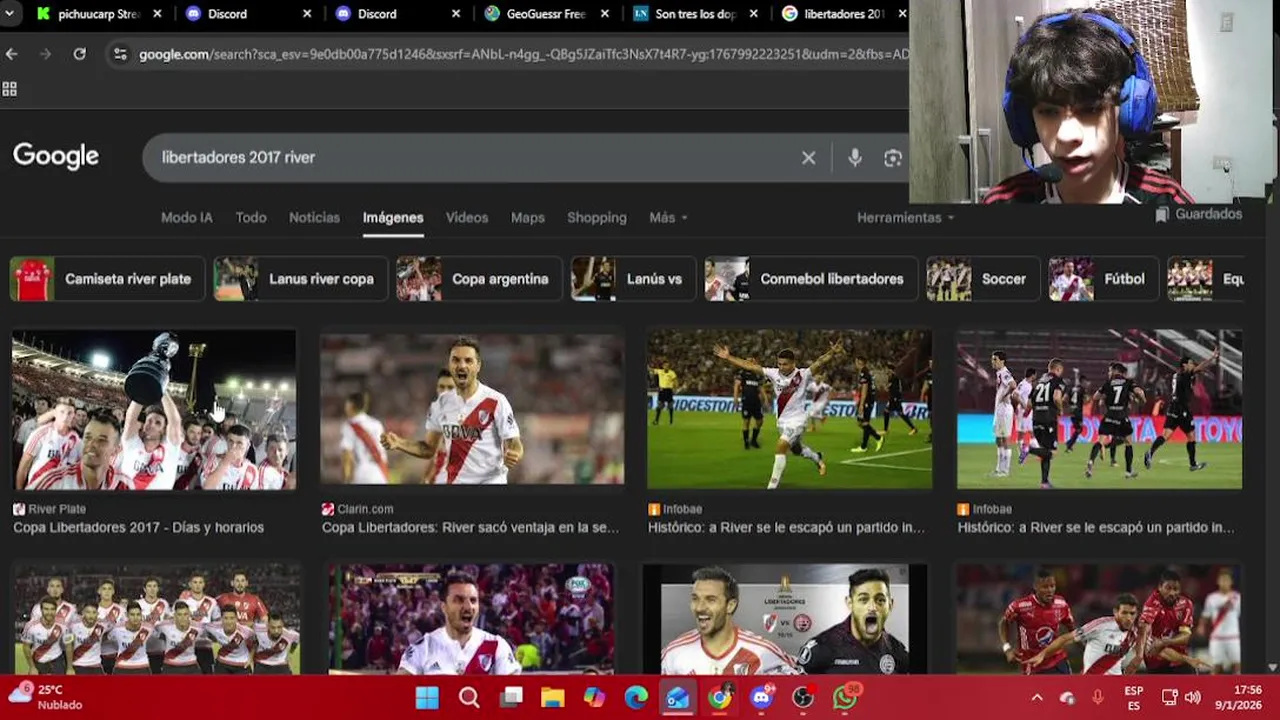Filter by Soccer chip
Viewport: 1280px width, 720px height.
983,279
